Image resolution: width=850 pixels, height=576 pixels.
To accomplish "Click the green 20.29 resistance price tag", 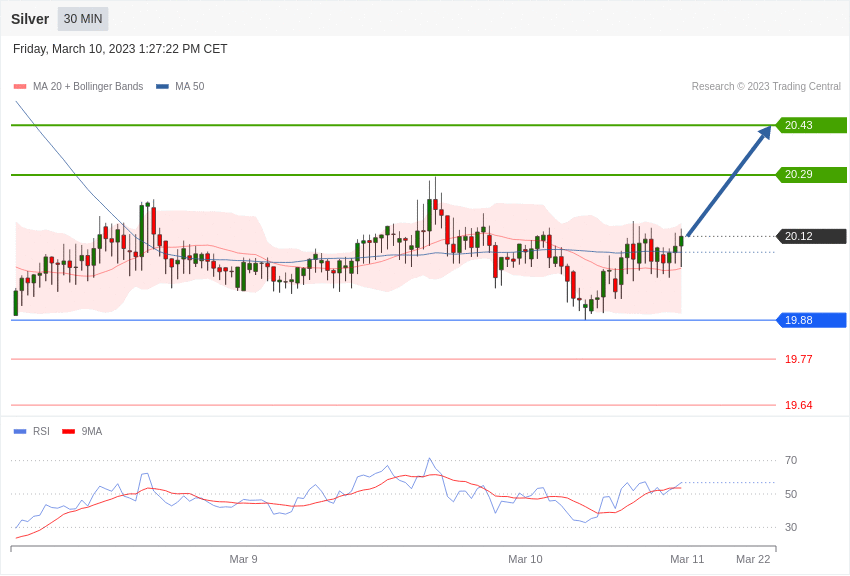I will tap(812, 174).
